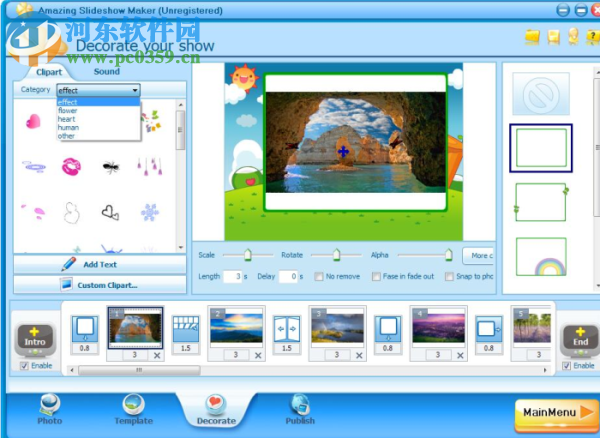The image size is (600, 438).
Task: Toggle the Snap to photo checkbox
Action: pyautogui.click(x=449, y=276)
